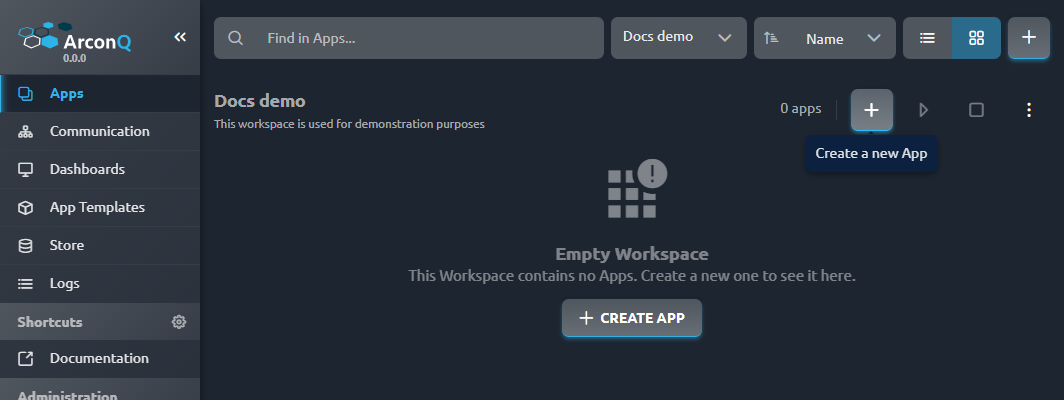The width and height of the screenshot is (1064, 400).
Task: Click the Docs demo workspace heading
Action: pos(260,101)
